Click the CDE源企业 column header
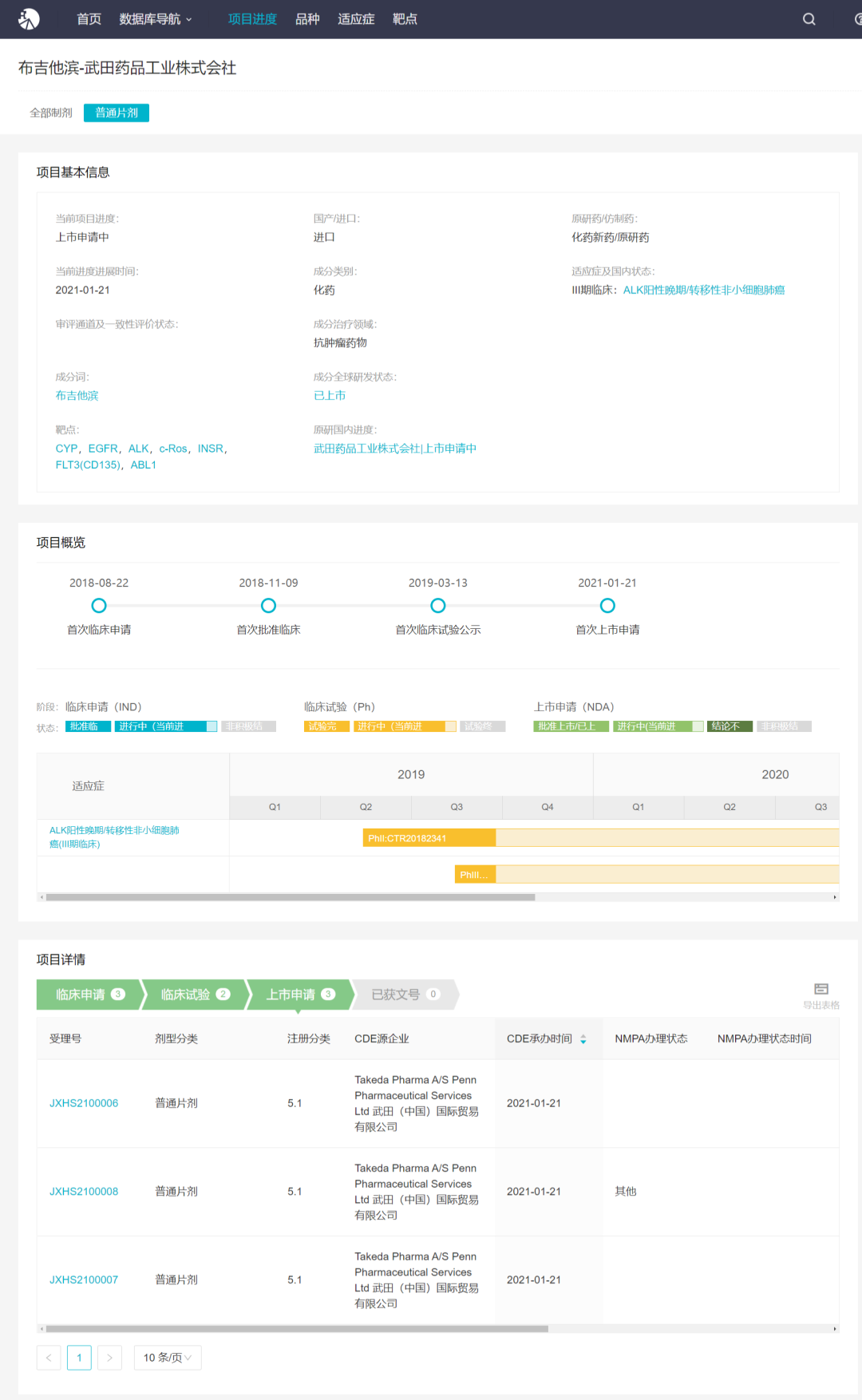Image resolution: width=862 pixels, height=1400 pixels. pos(382,1039)
